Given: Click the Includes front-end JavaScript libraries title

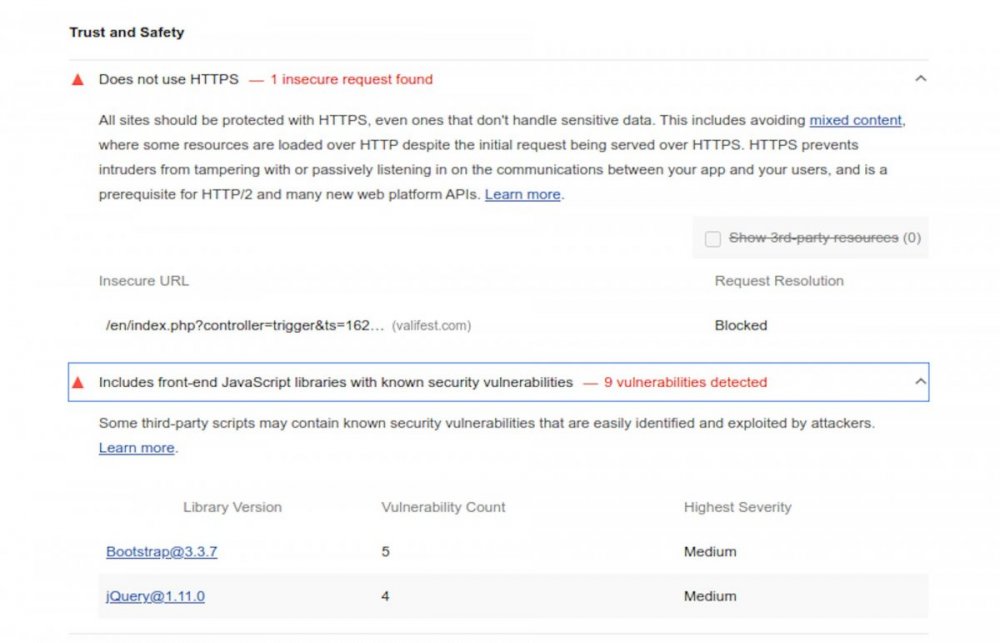Looking at the screenshot, I should coord(335,382).
